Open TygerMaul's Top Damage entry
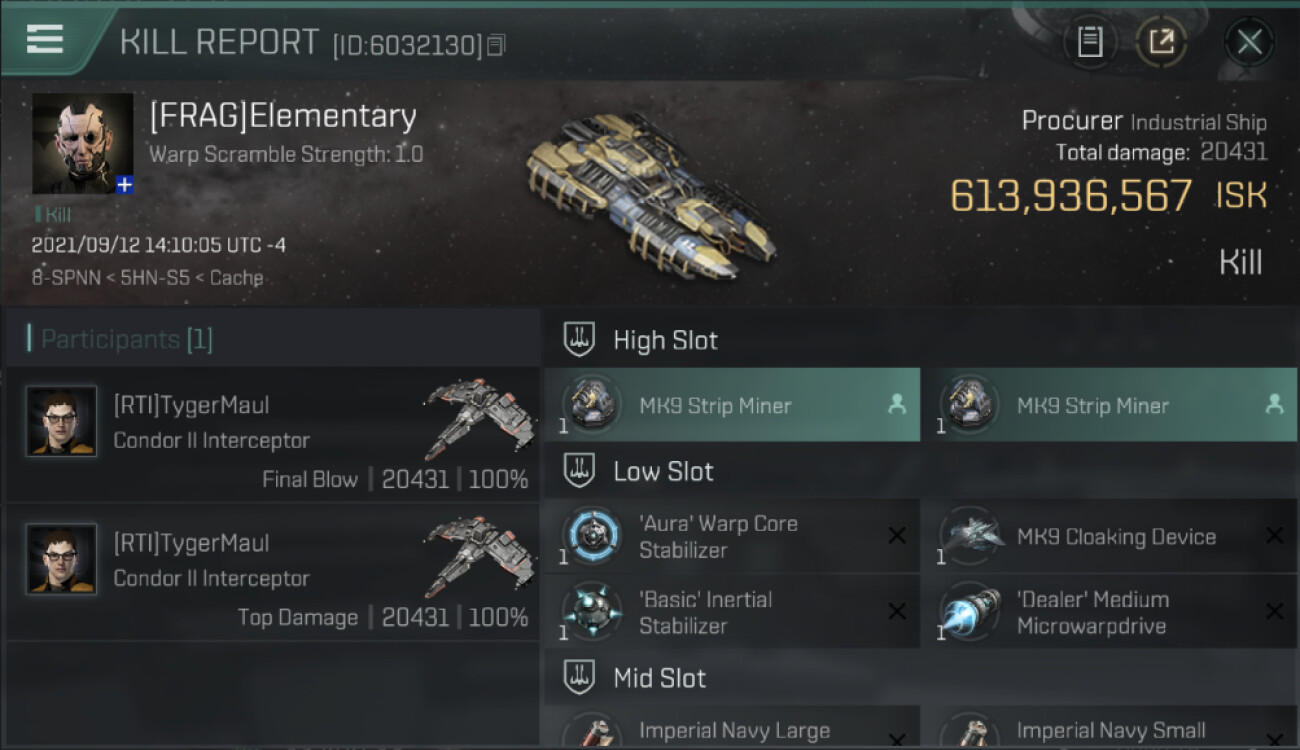 pos(273,573)
